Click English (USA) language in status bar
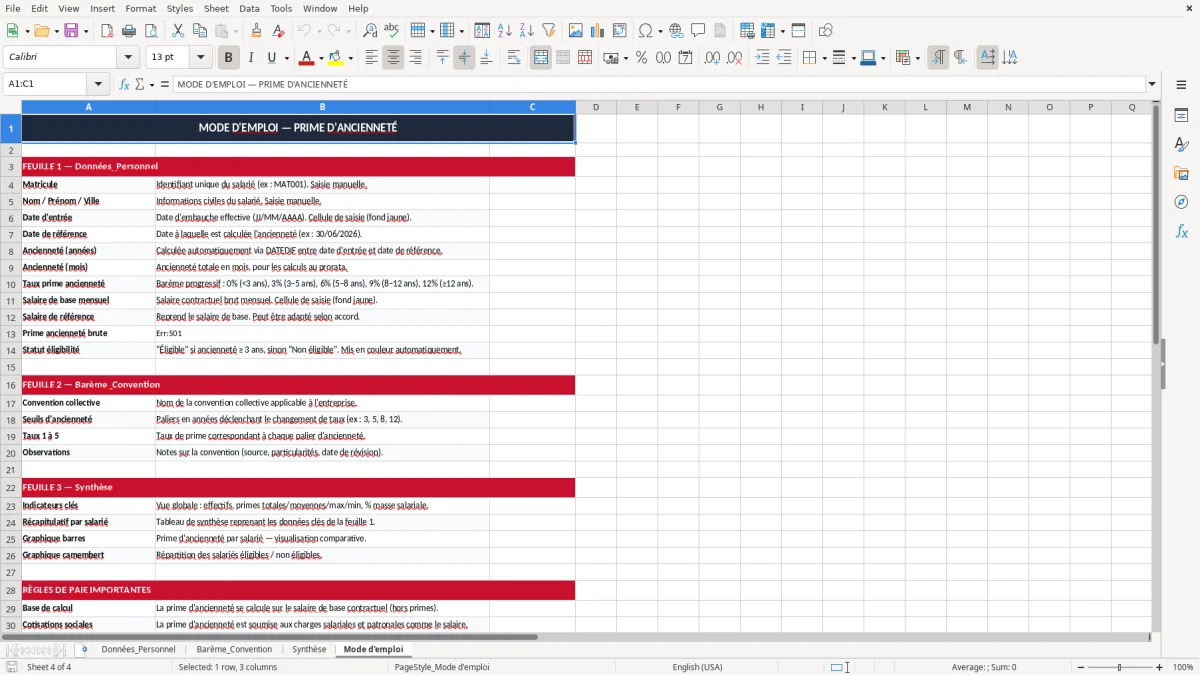Screen dimensions: 1200x675 [697, 667]
